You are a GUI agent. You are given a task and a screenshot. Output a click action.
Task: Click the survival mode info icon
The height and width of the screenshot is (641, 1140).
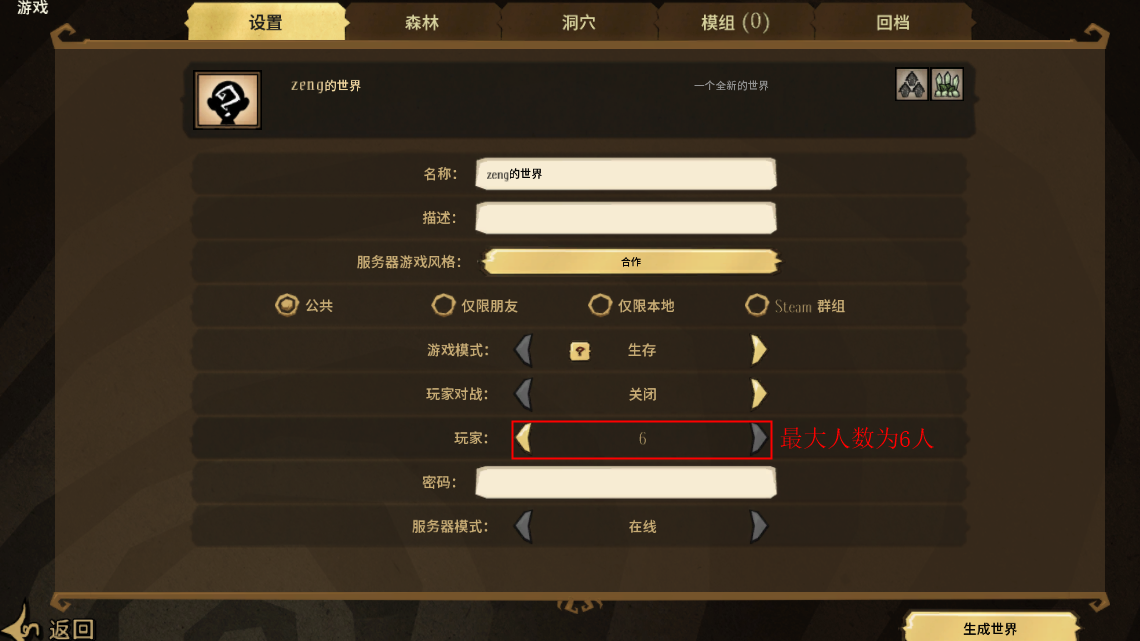coord(579,351)
